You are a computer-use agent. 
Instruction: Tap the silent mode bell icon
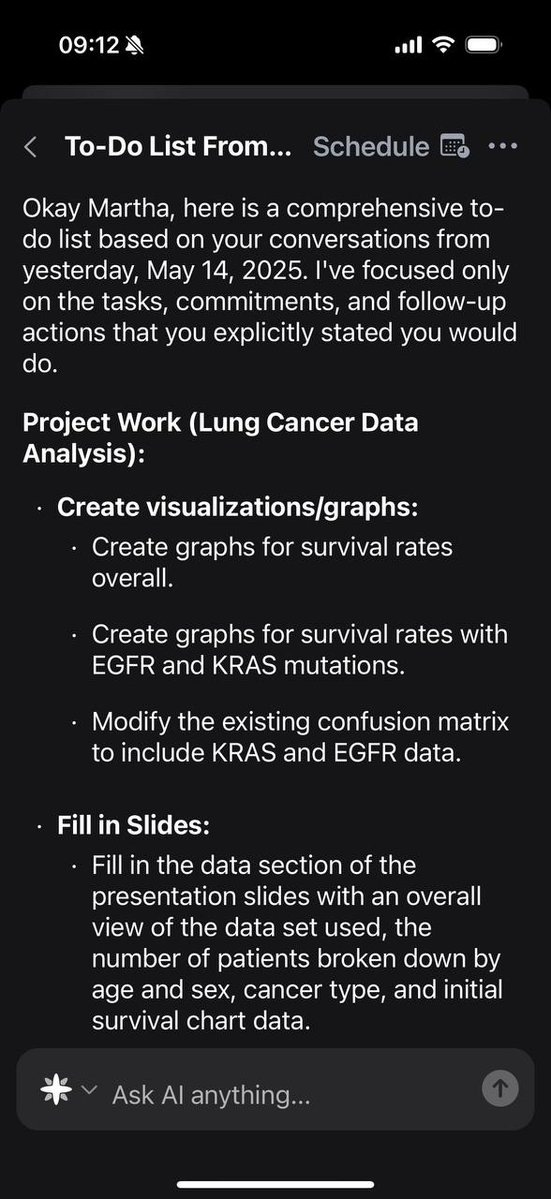pos(135,46)
